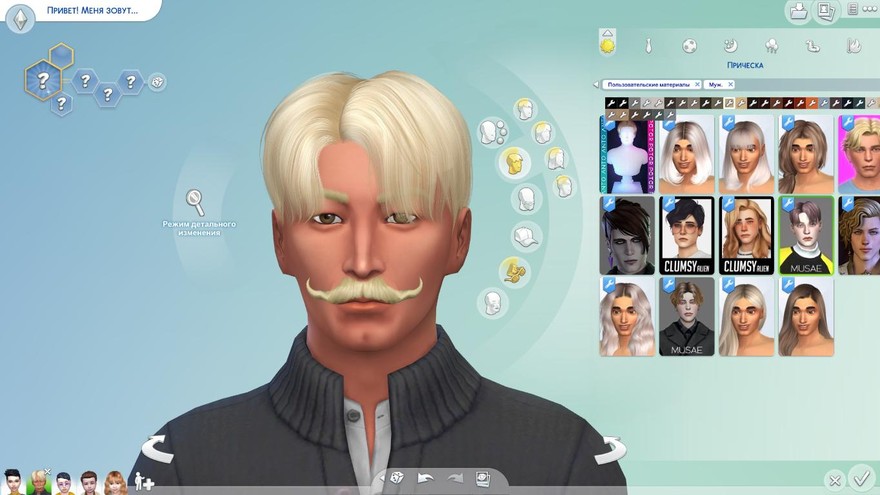The image size is (880, 495).
Task: Confirm Sim with the checkmark button
Action: pos(860,479)
